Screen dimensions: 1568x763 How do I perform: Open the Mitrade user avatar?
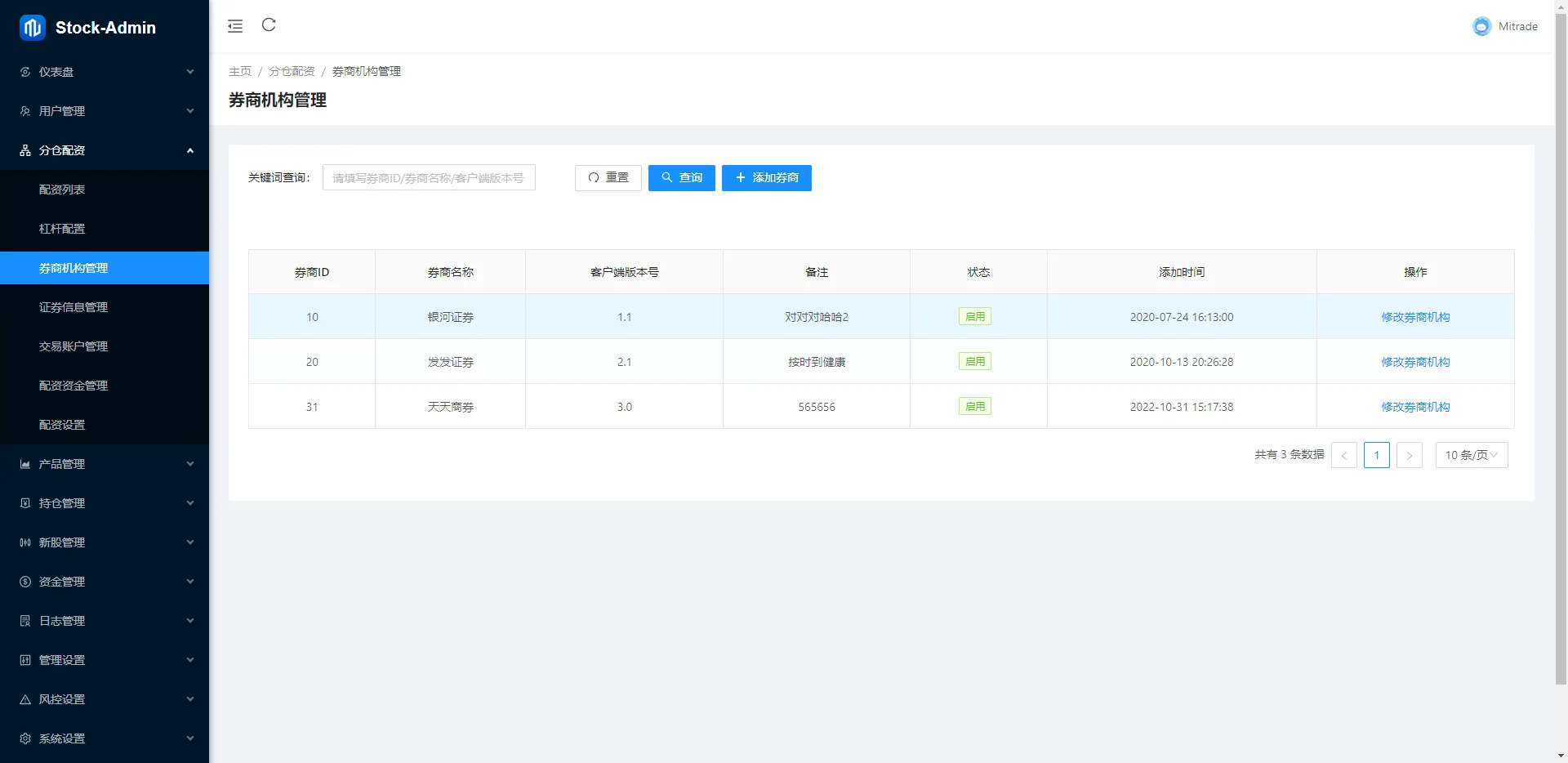pyautogui.click(x=1481, y=26)
